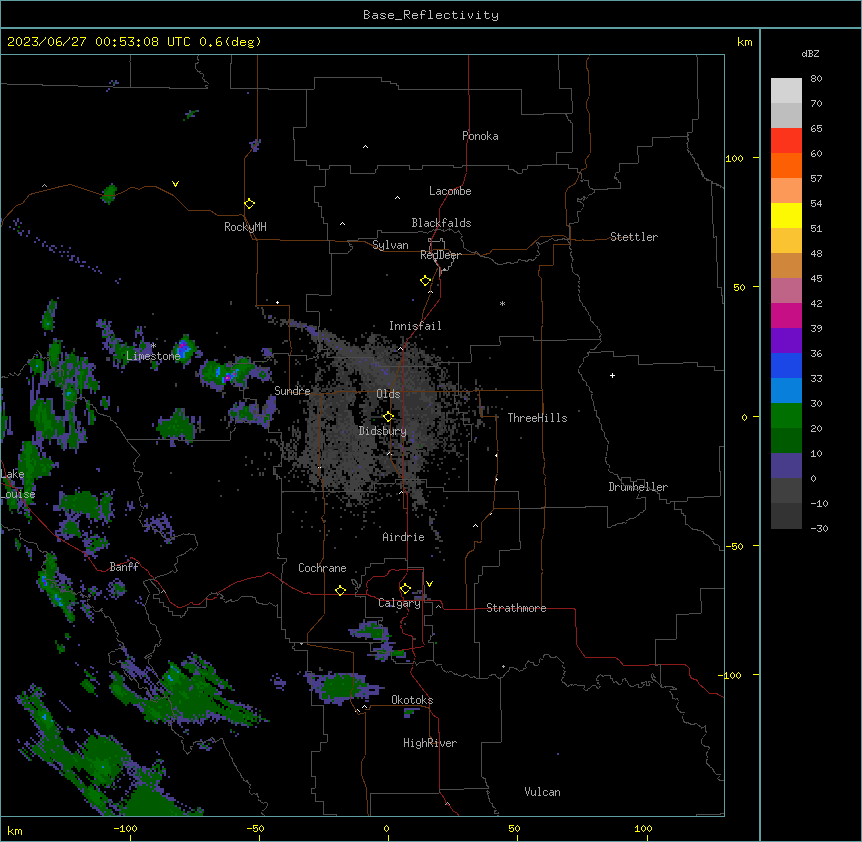Click the 100 tick on the right vertical axis
This screenshot has height=842, width=862.
pos(734,158)
